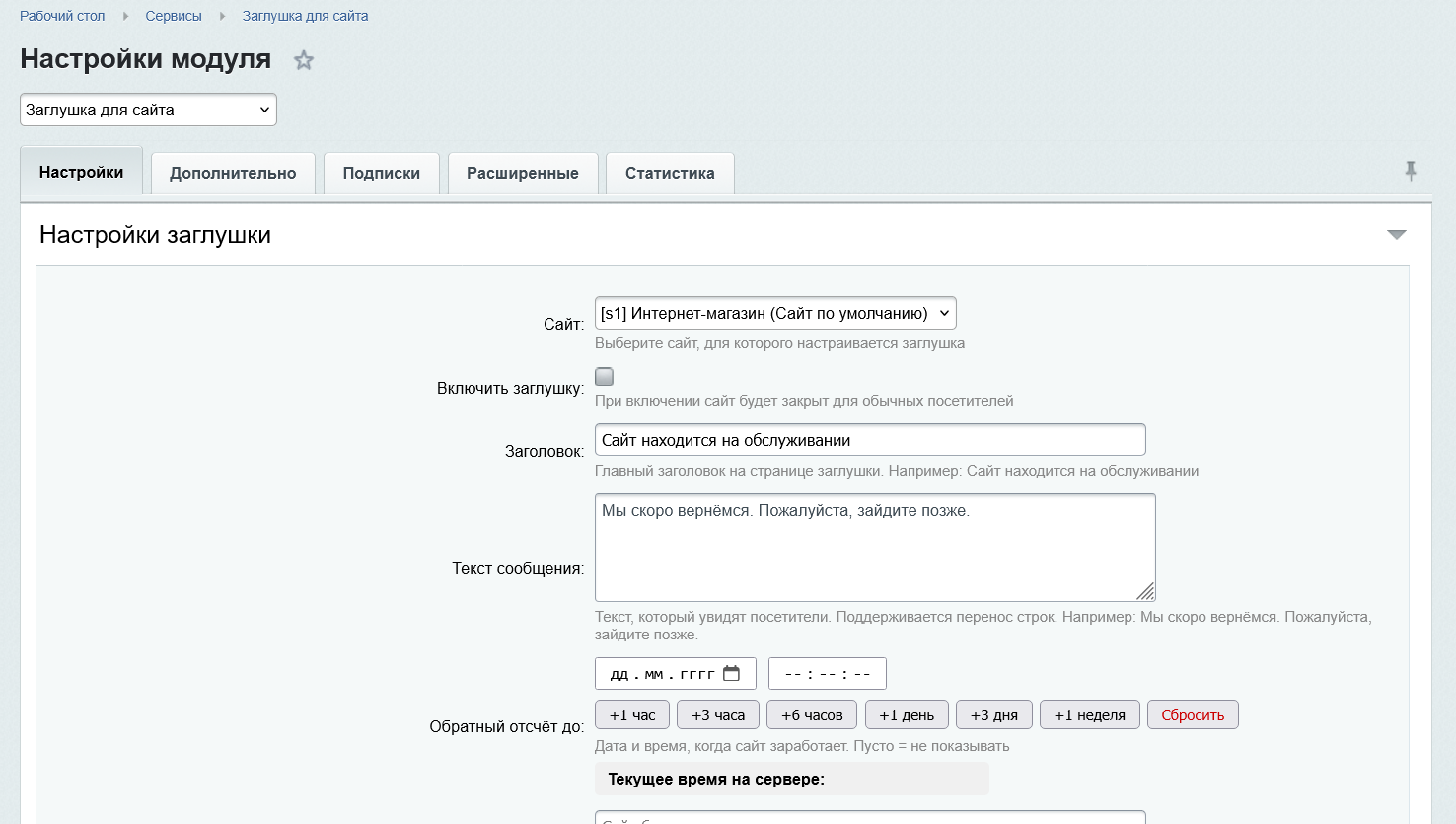This screenshot has width=1456, height=824.
Task: Focus the Заголовок text input field
Action: [x=870, y=440]
